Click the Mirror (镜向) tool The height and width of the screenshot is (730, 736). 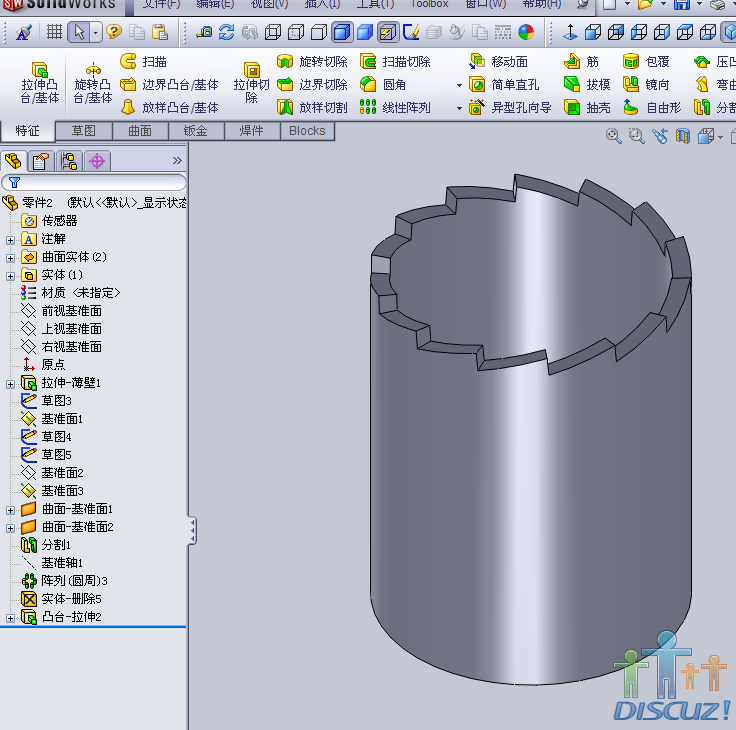646,85
